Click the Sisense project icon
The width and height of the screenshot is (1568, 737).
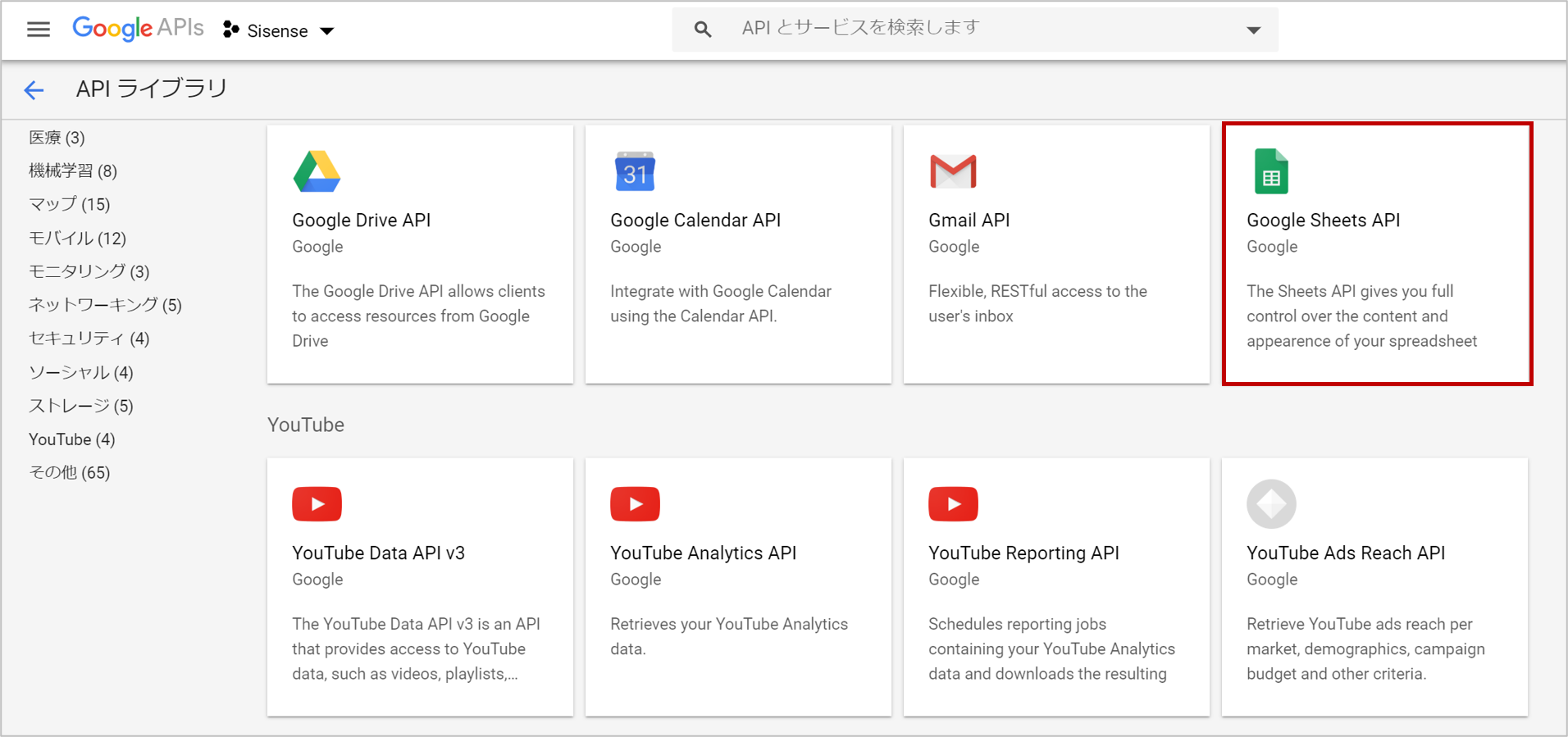click(x=231, y=30)
